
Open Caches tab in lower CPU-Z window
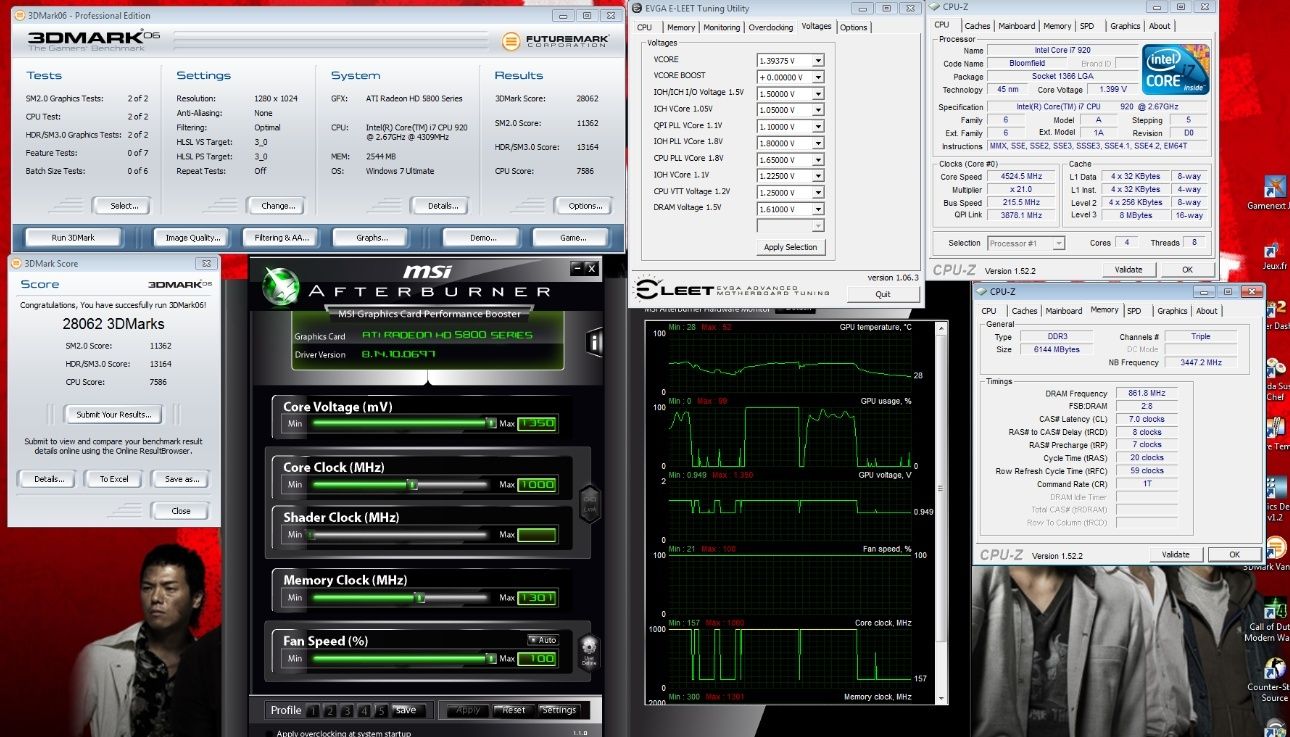click(x=1025, y=311)
